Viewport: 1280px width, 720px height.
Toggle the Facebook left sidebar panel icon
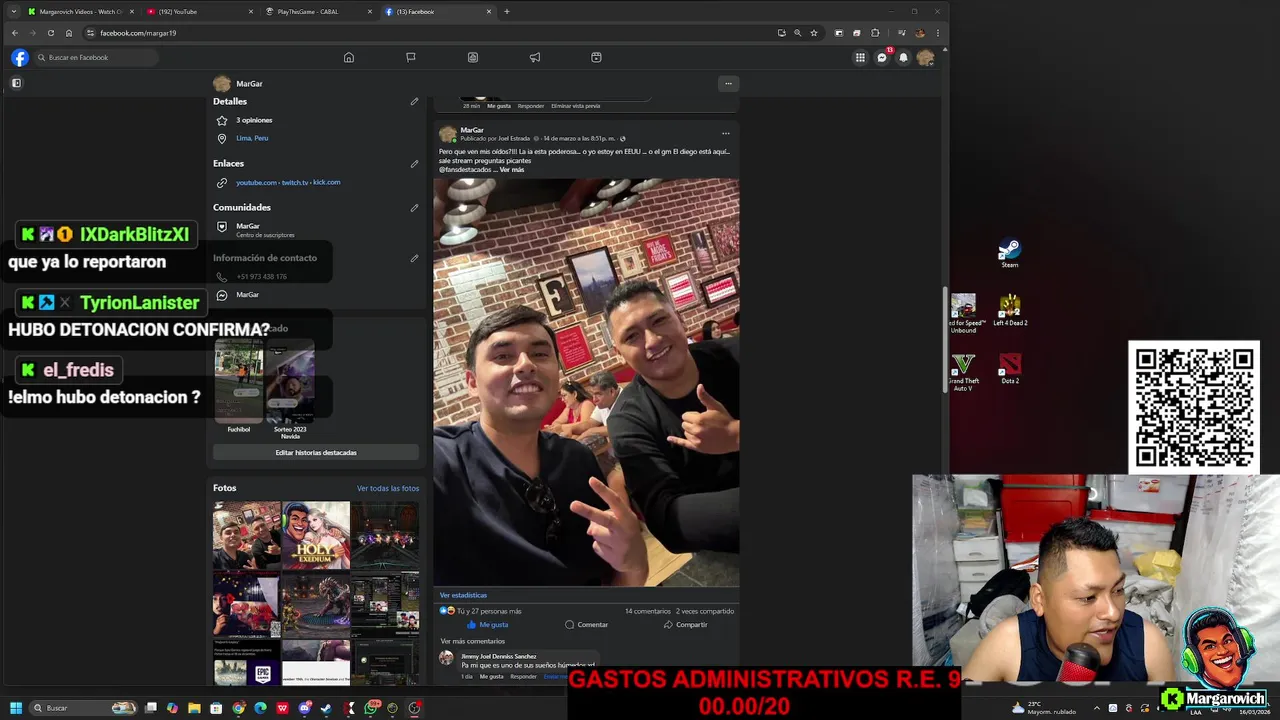pyautogui.click(x=16, y=83)
